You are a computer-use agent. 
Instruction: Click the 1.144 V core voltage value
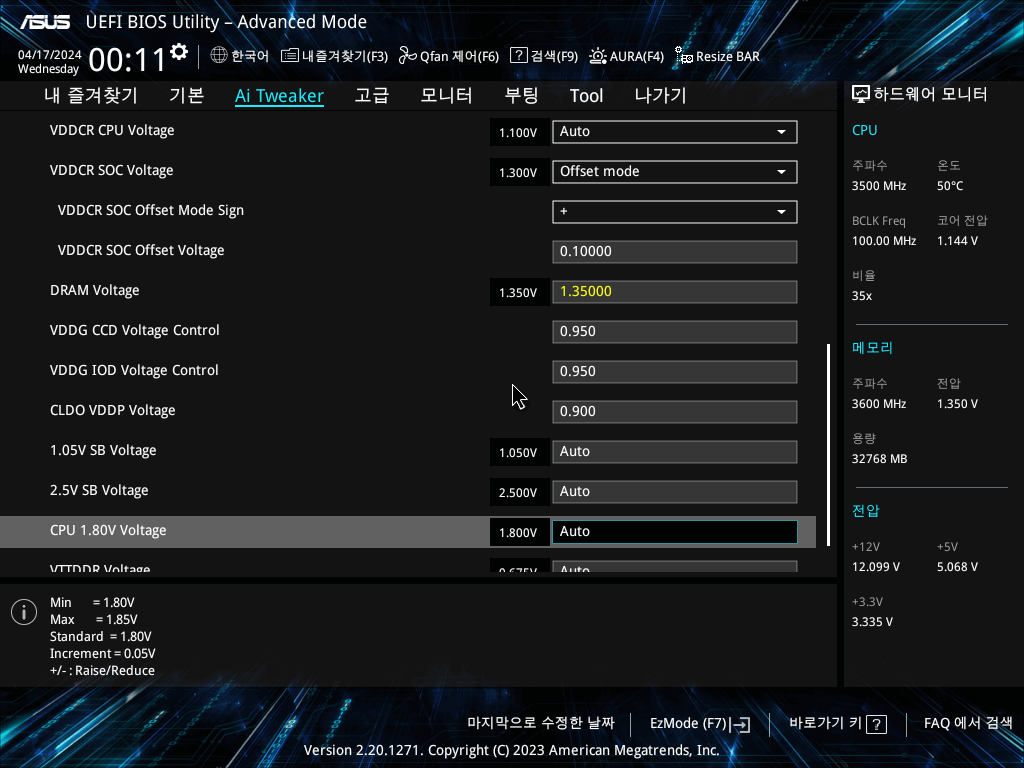point(957,241)
